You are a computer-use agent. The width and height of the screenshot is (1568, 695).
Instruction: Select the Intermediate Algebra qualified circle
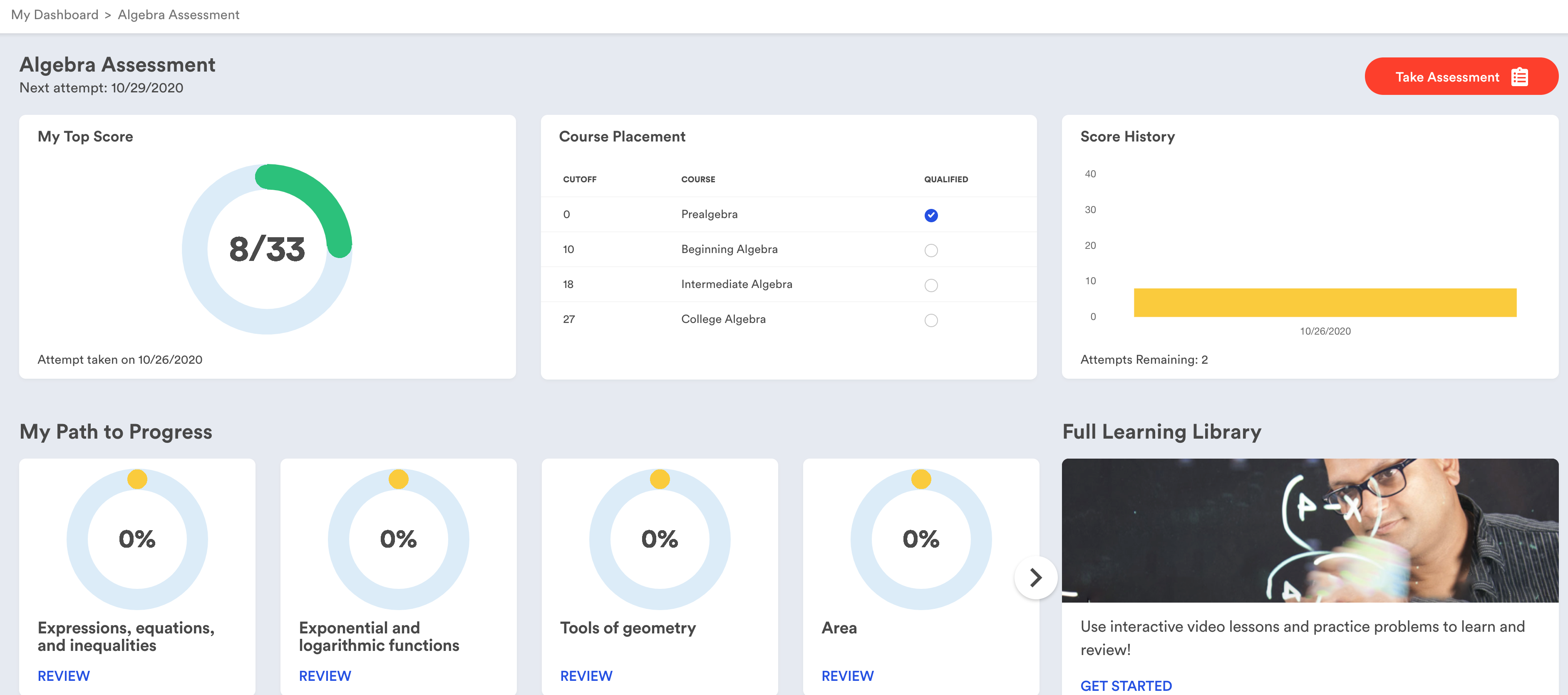(931, 285)
